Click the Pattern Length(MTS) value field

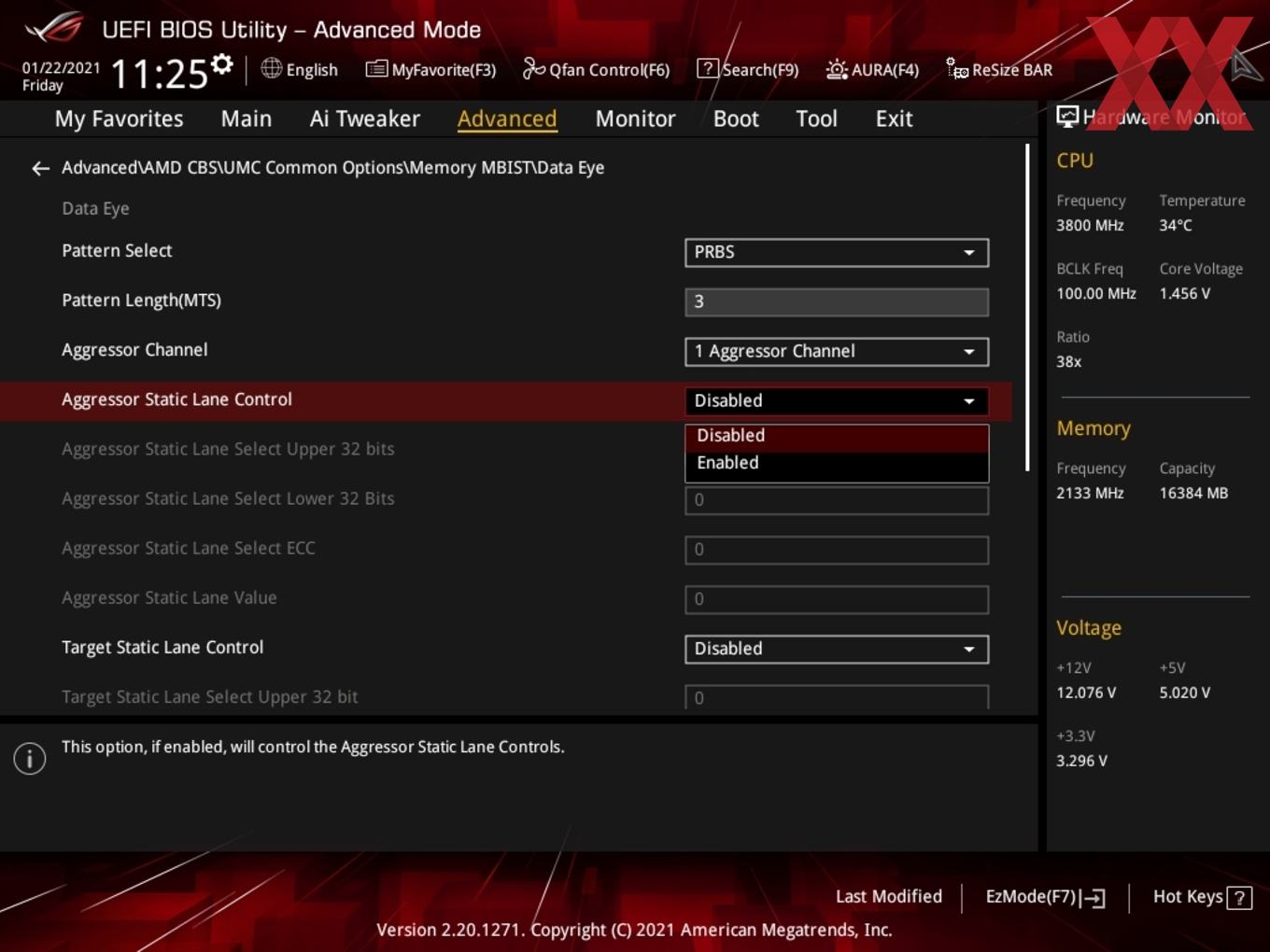[837, 301]
